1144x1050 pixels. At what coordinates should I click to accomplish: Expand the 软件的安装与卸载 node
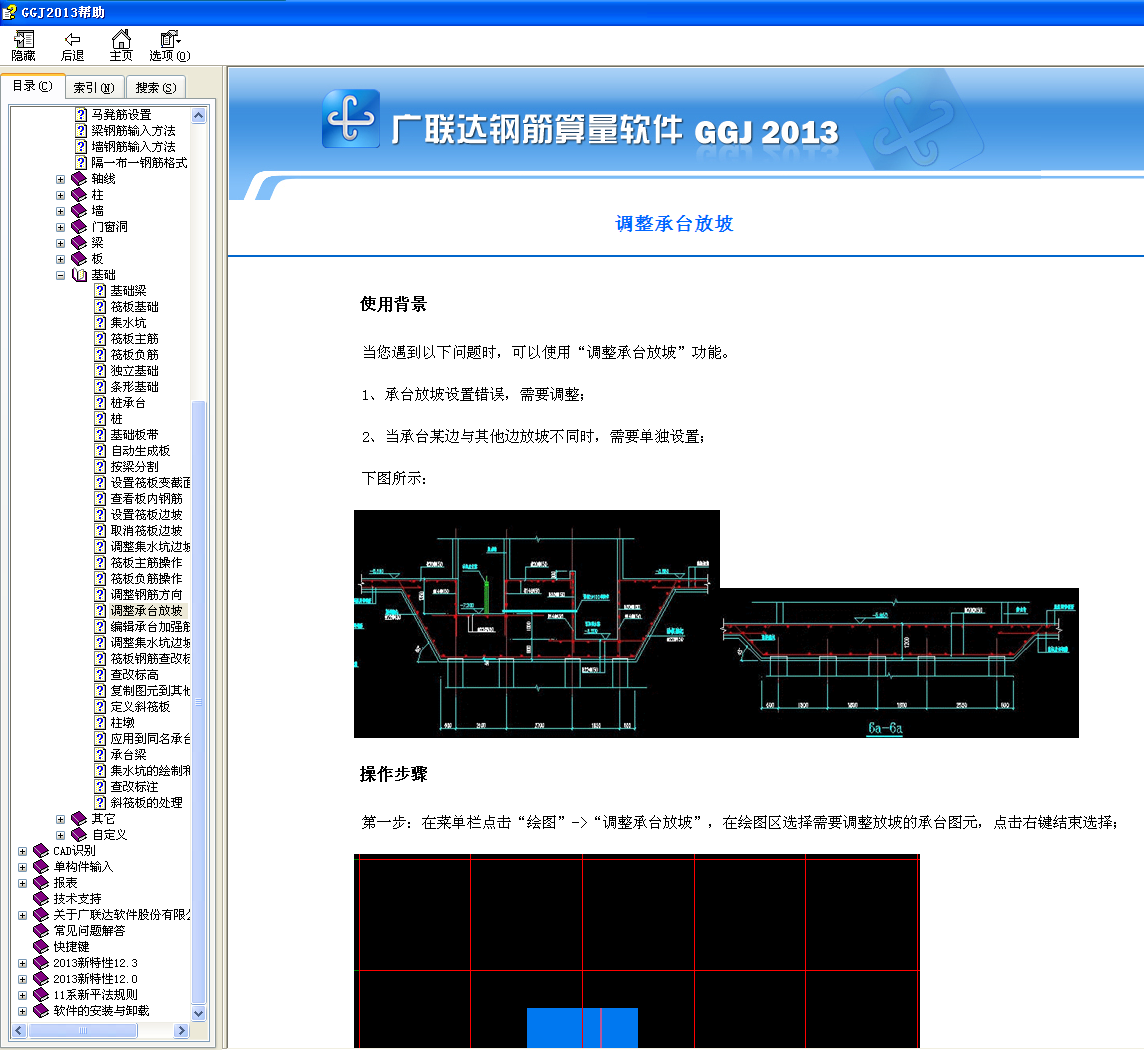[23, 1012]
